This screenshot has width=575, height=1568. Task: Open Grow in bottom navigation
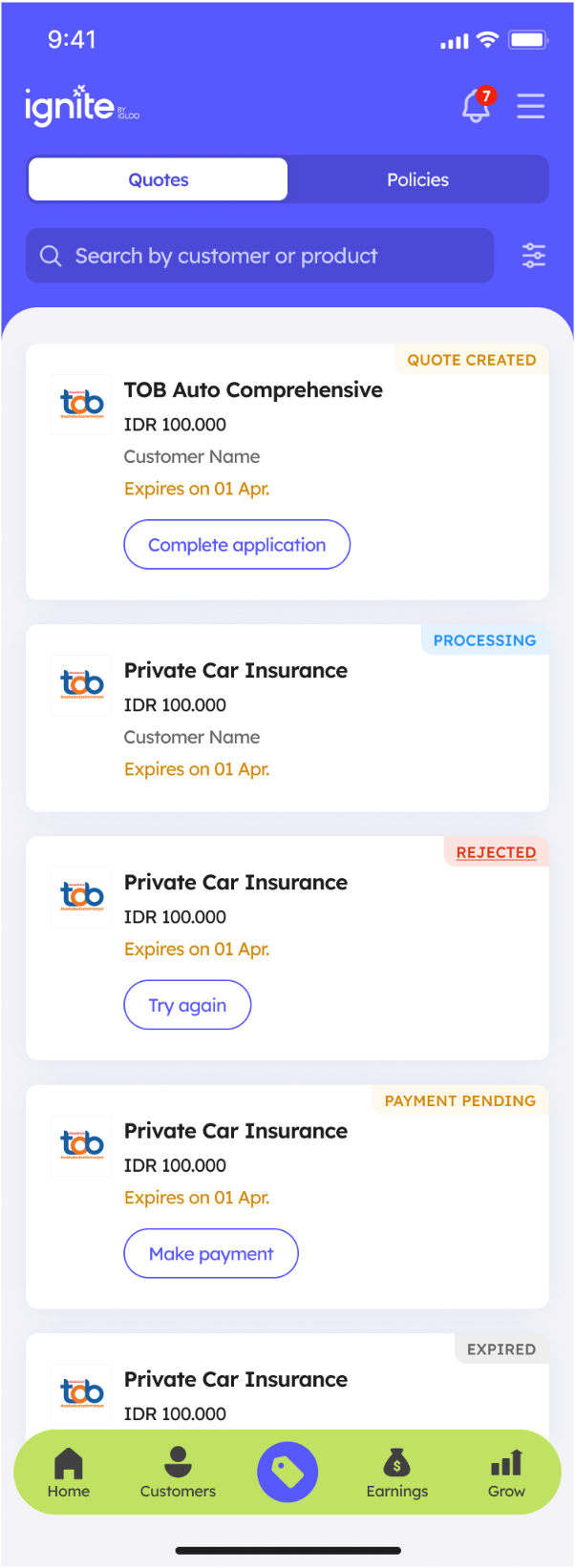pyautogui.click(x=506, y=1473)
